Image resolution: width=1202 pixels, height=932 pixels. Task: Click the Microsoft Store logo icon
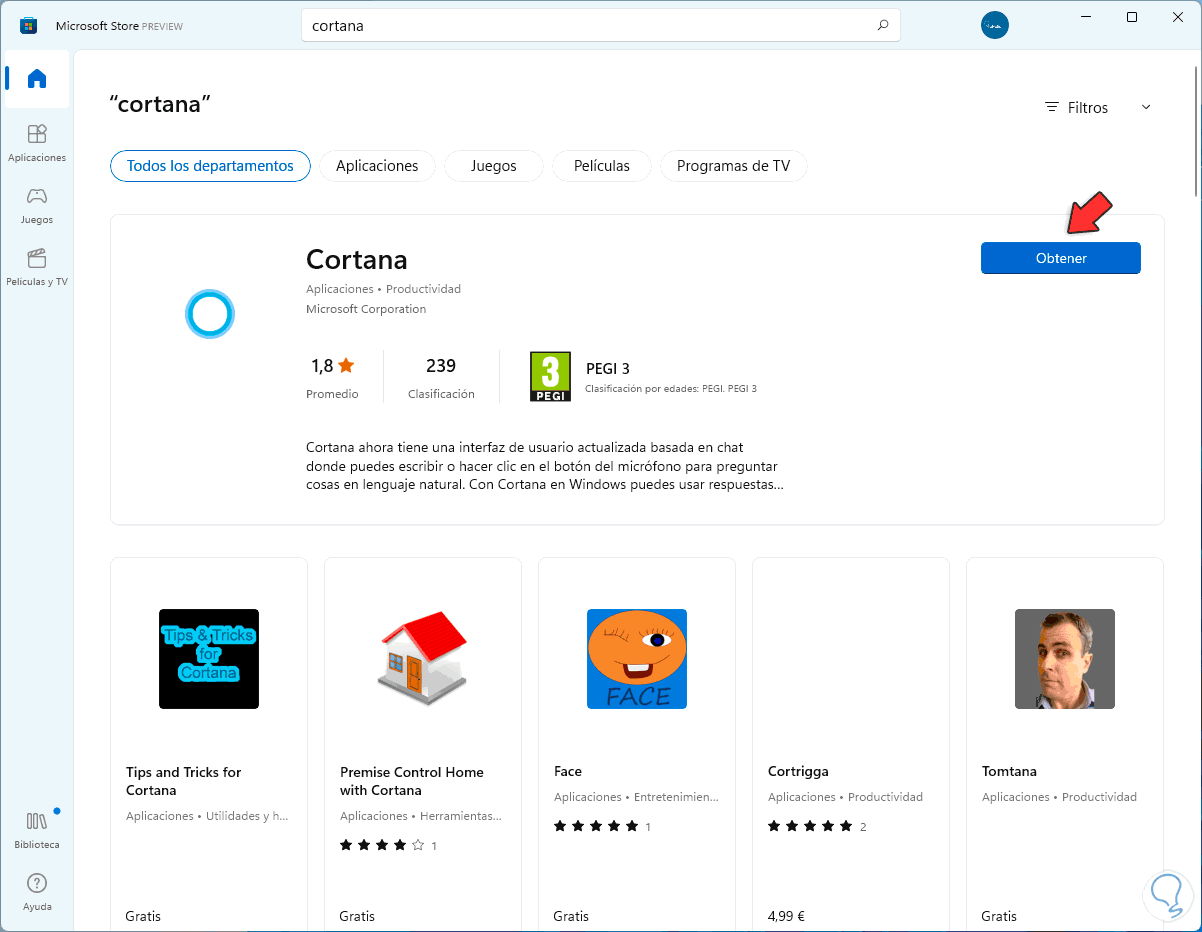28,25
